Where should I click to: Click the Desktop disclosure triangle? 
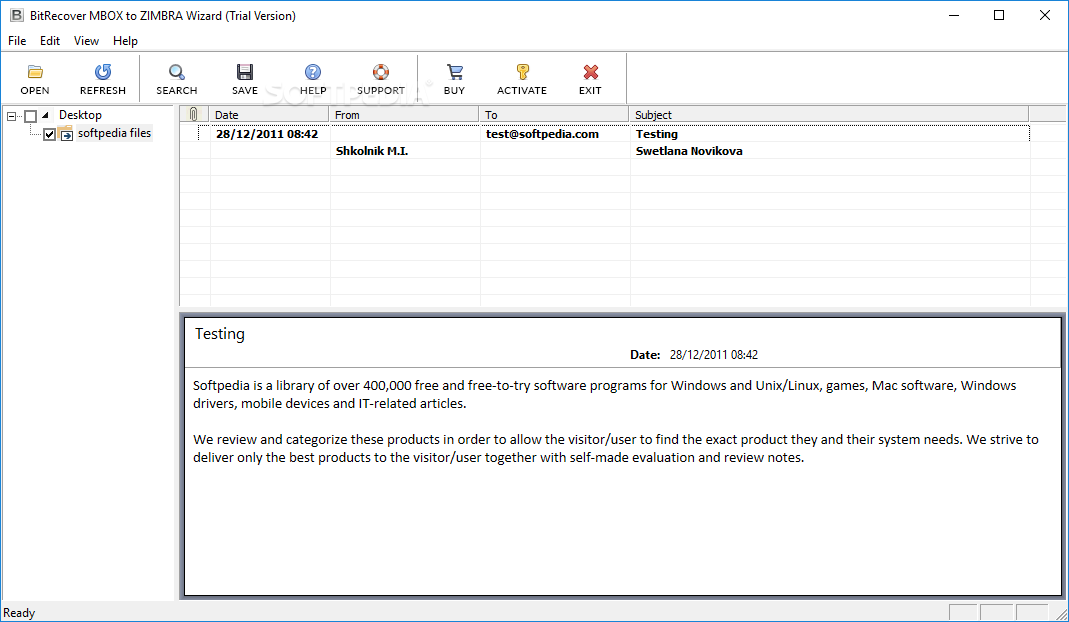tap(46, 115)
